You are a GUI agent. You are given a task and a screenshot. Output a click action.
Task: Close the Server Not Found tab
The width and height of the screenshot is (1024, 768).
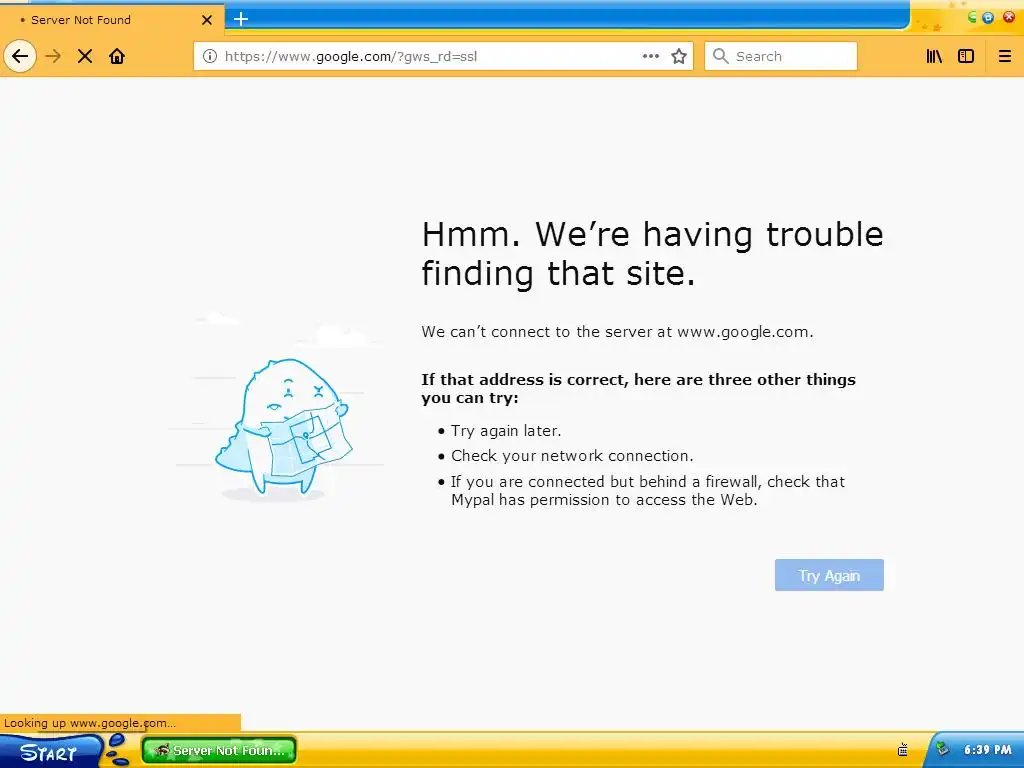(x=206, y=20)
